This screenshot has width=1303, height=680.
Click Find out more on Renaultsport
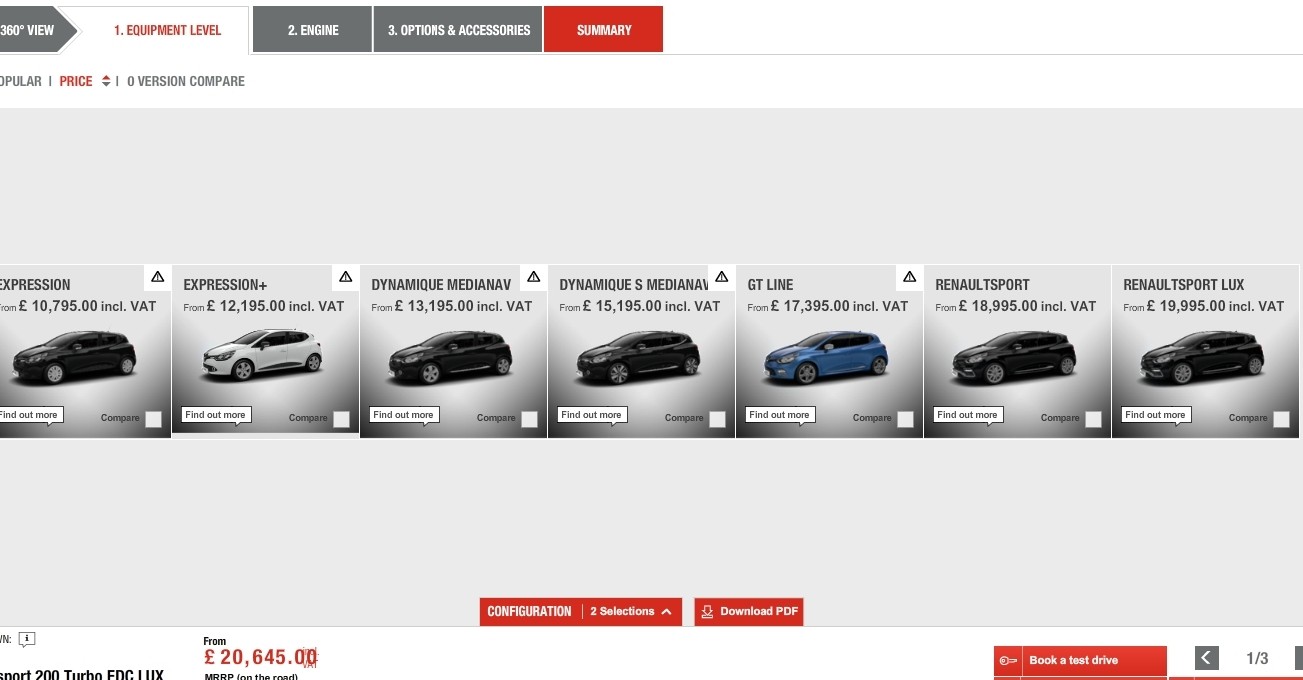click(967, 415)
